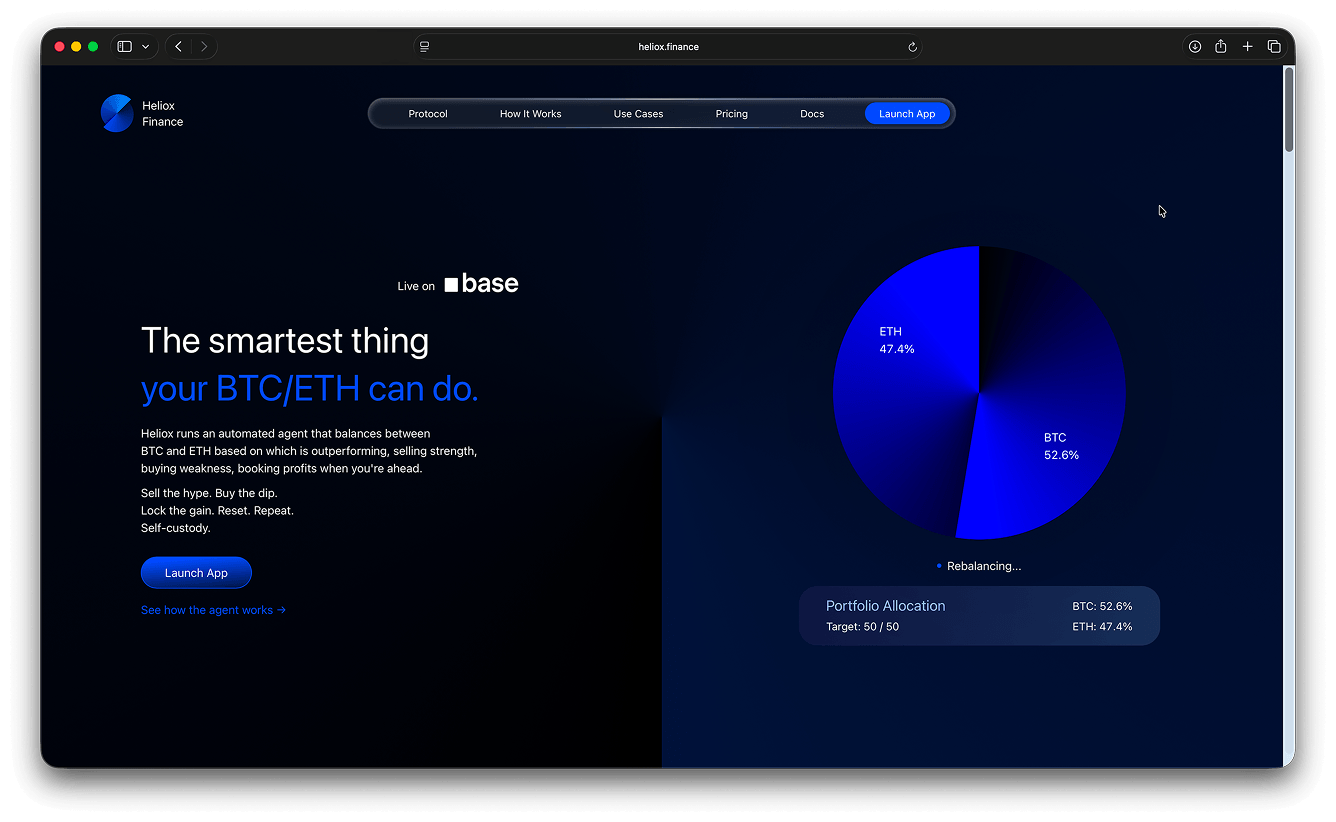Click the 'Sell the hype. Buy the dip.' line
Viewport: 1336px width, 822px height.
click(x=209, y=494)
